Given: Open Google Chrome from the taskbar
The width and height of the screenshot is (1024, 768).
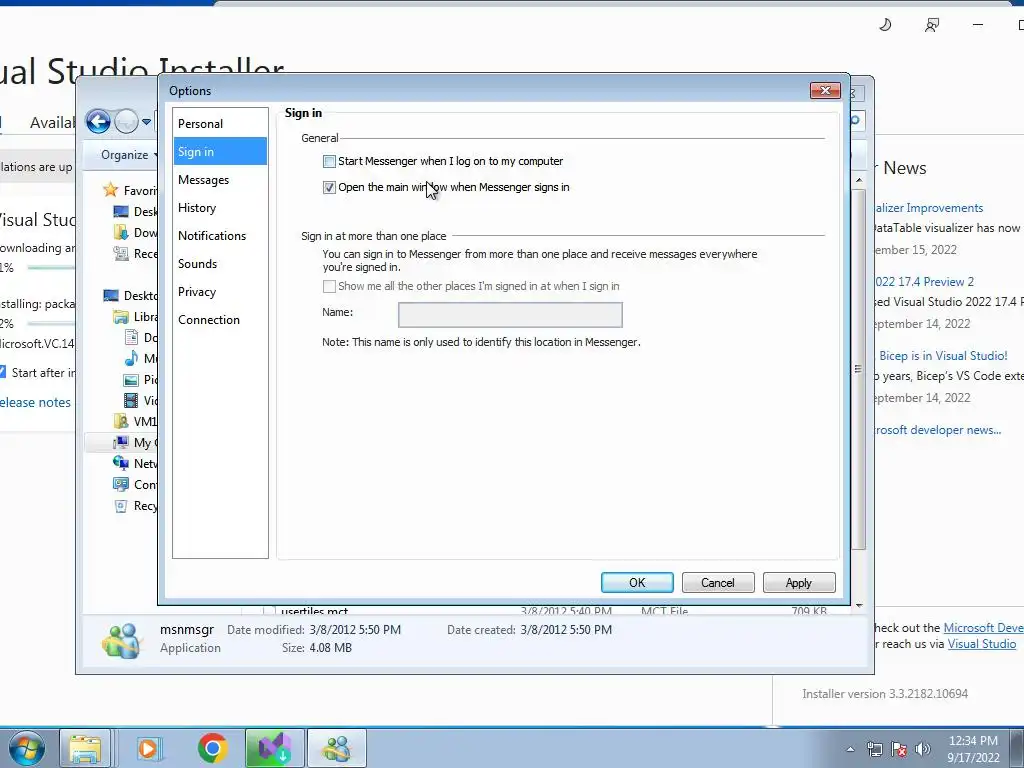Looking at the screenshot, I should (x=212, y=748).
